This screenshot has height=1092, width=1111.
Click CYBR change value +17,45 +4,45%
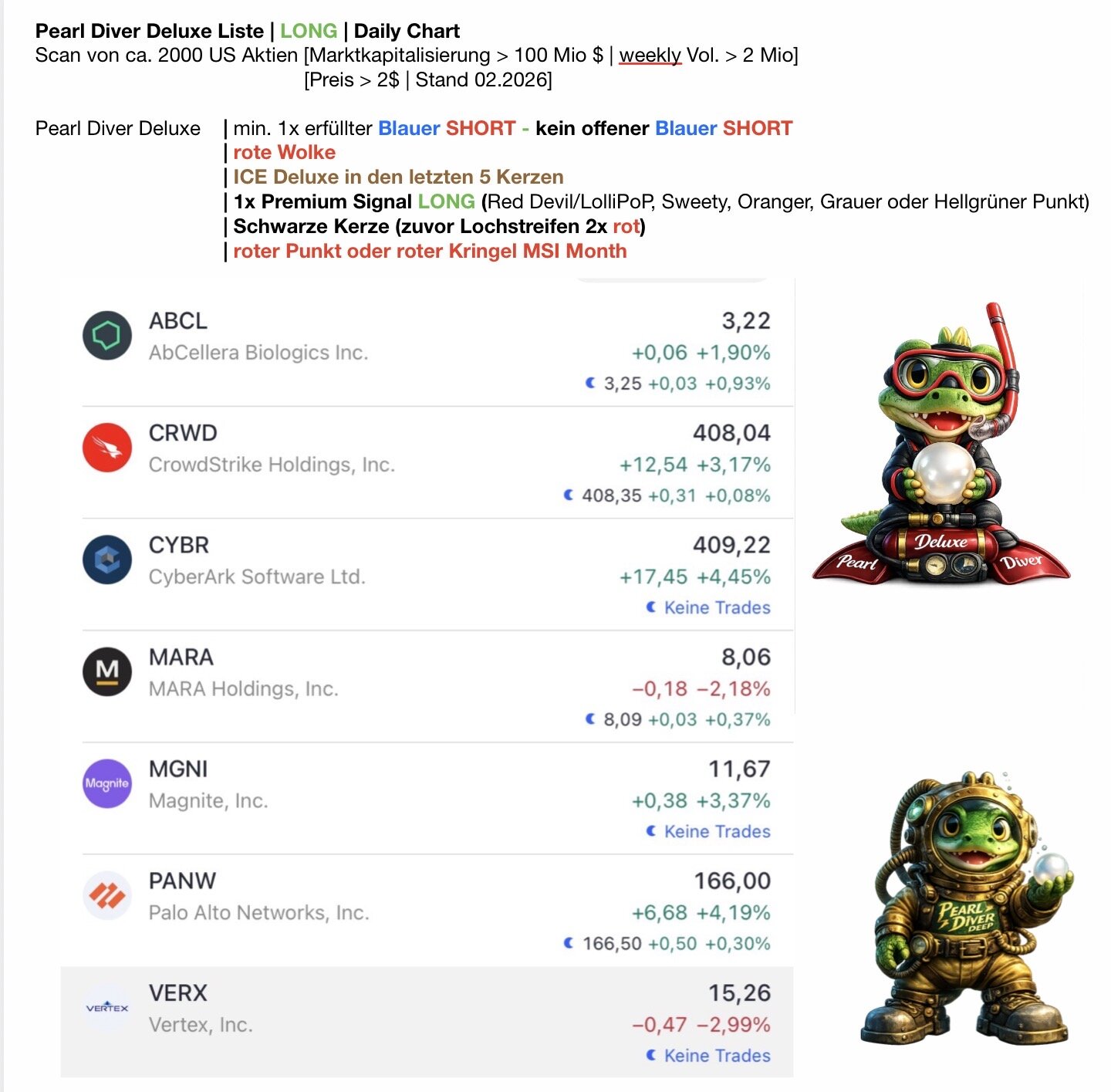pos(695,576)
